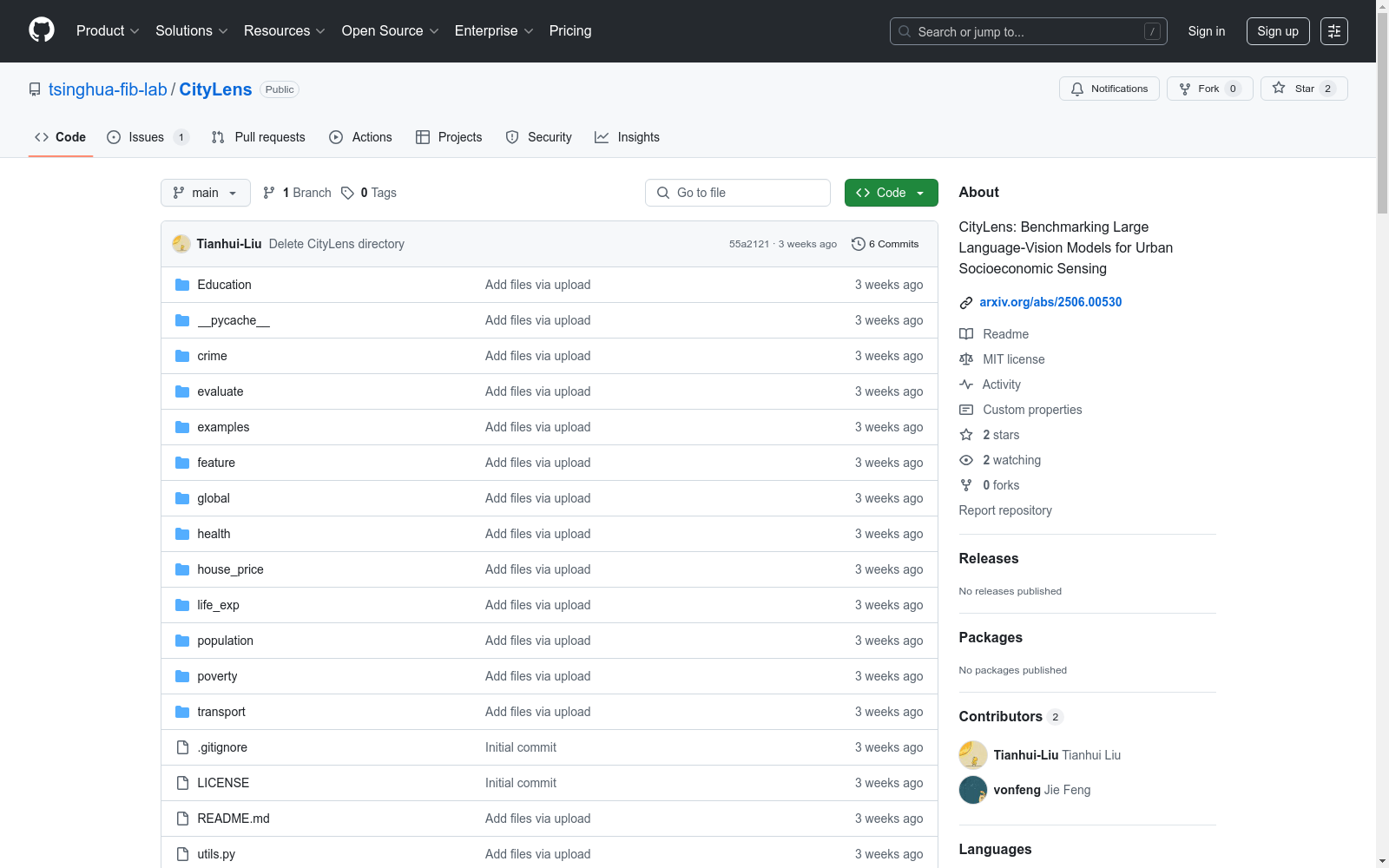This screenshot has height=868, width=1389.
Task: Click the page vertical scrollbar thumb
Action: (x=1382, y=113)
